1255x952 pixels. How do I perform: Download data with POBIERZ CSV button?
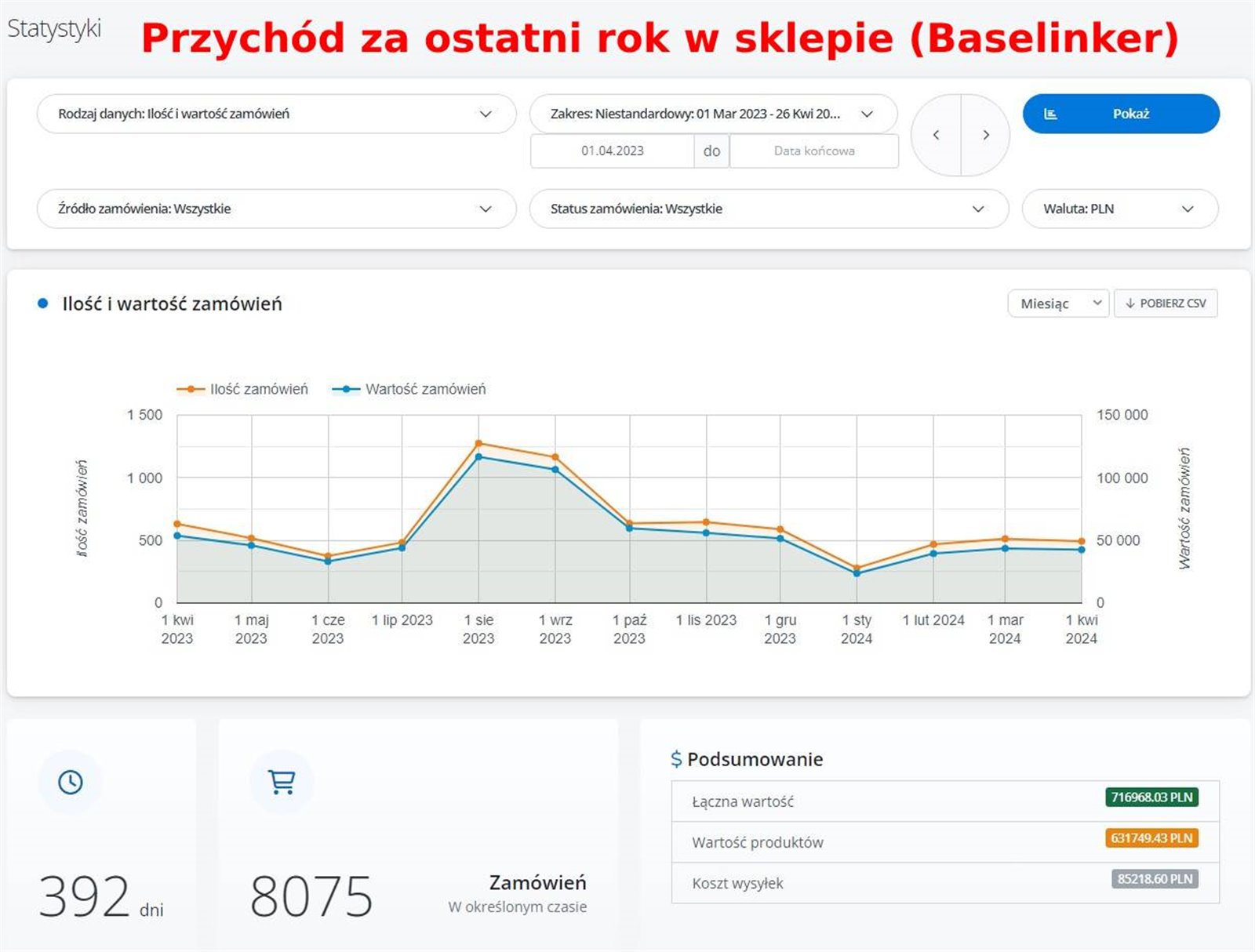[x=1166, y=303]
